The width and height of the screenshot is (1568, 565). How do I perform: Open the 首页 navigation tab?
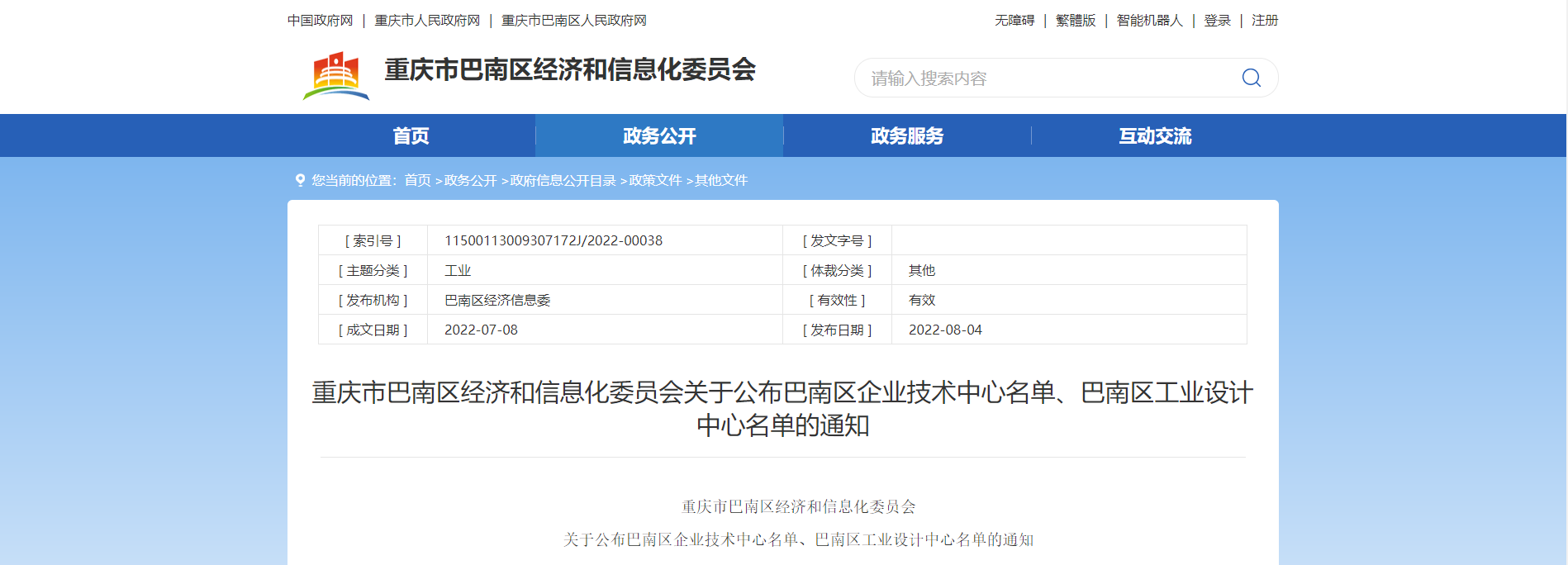[411, 135]
